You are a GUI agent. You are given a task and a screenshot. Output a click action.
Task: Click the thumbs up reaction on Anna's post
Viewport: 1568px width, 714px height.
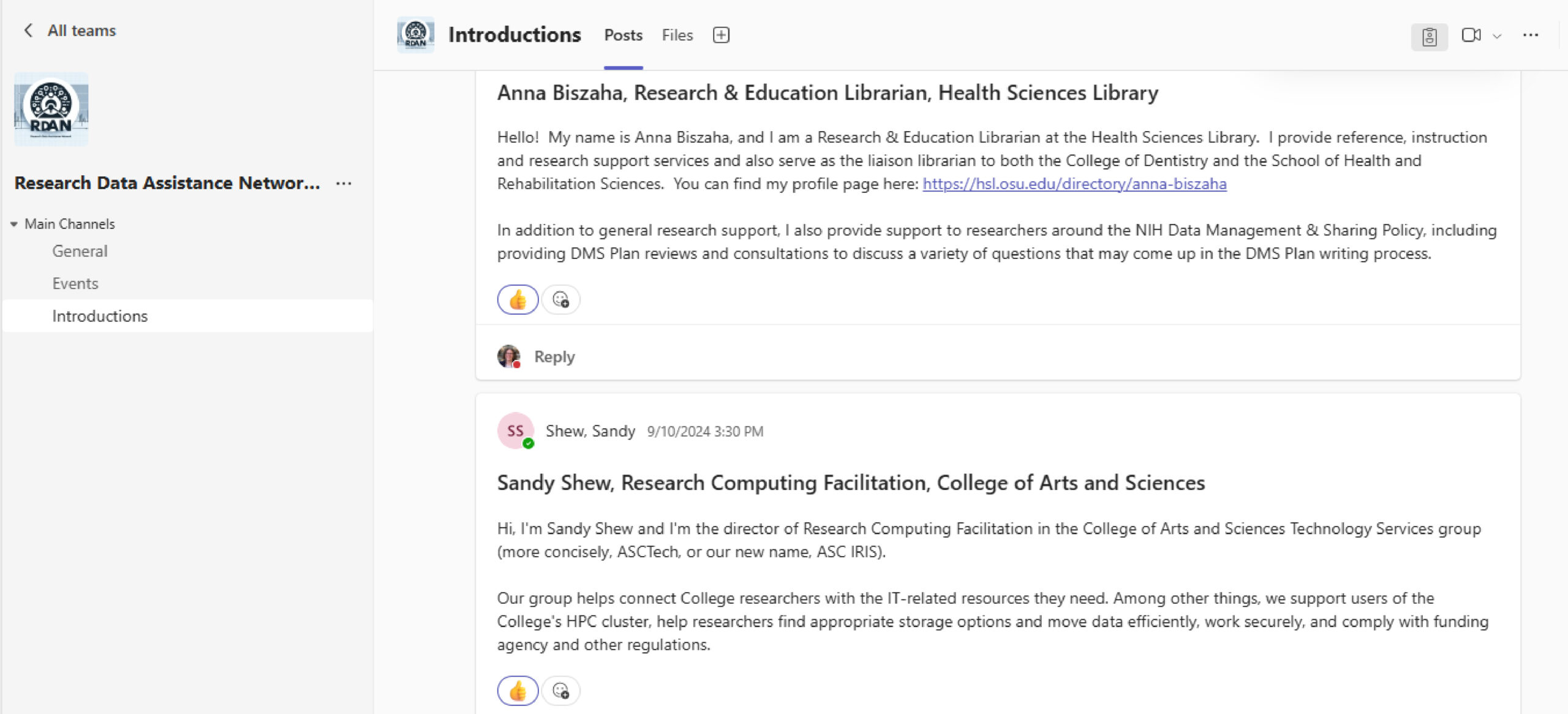point(516,298)
